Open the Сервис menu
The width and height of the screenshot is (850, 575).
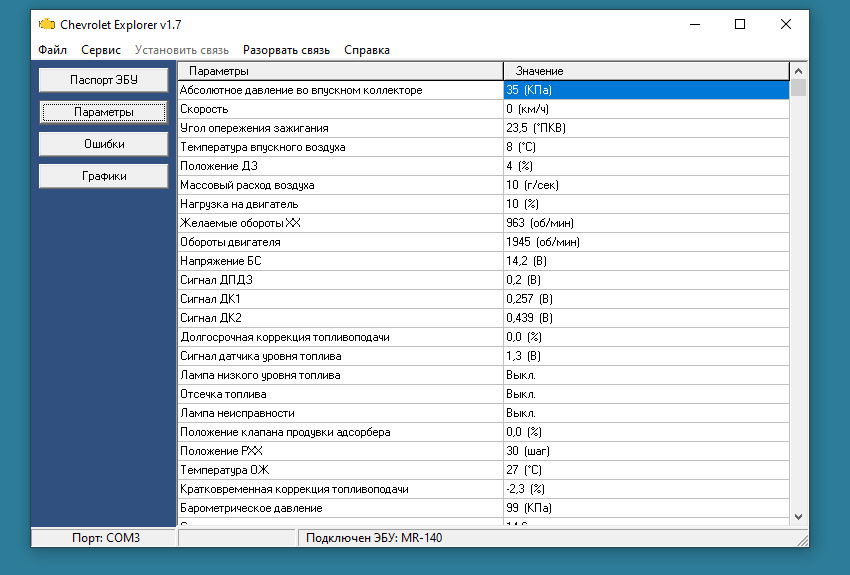pyautogui.click(x=101, y=50)
